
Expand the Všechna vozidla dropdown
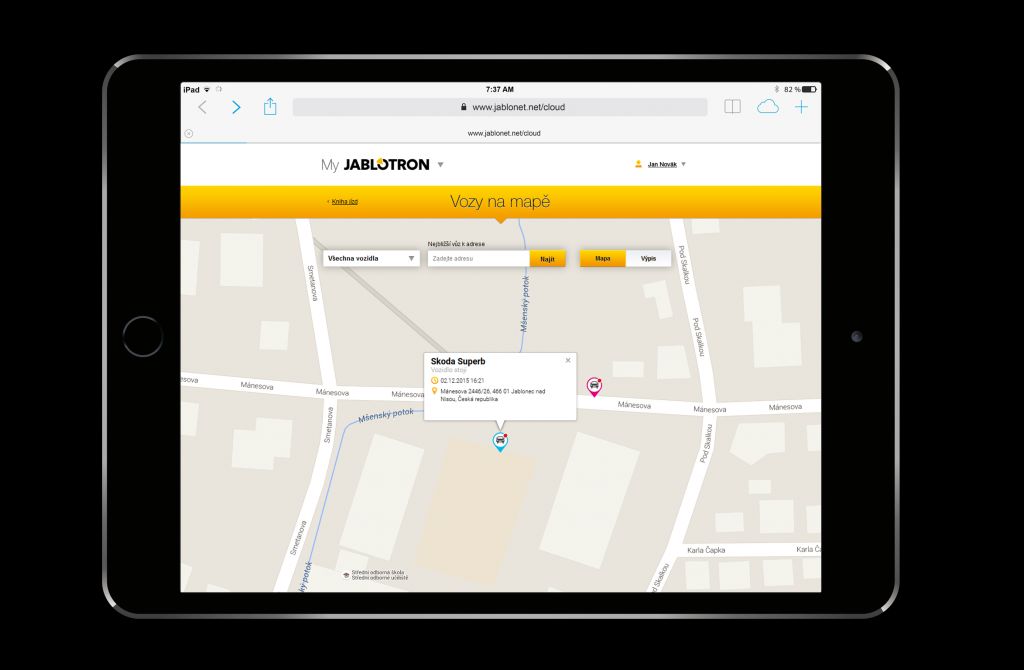pos(370,258)
